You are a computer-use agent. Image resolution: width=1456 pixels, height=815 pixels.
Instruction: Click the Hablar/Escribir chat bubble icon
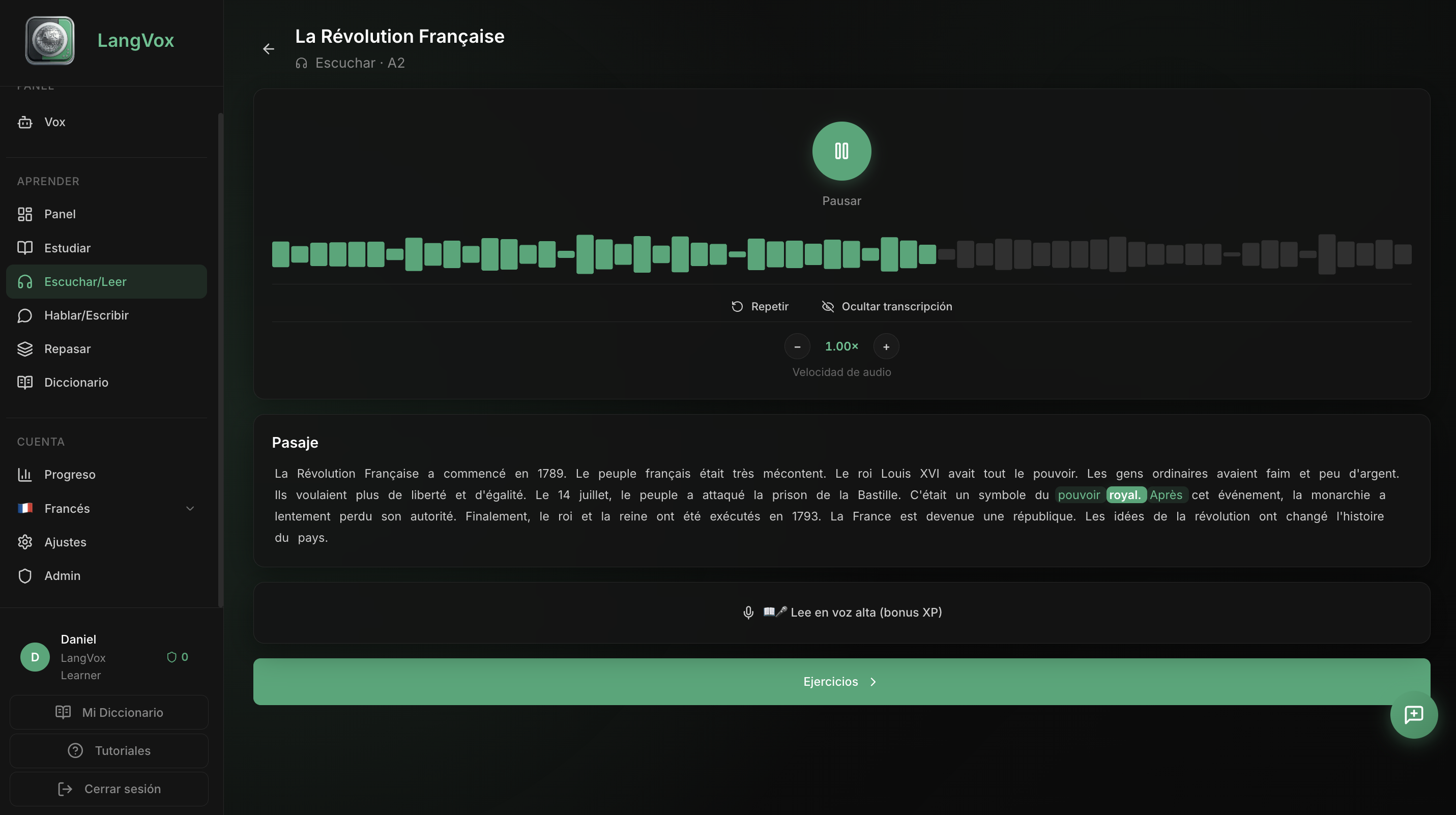point(25,315)
